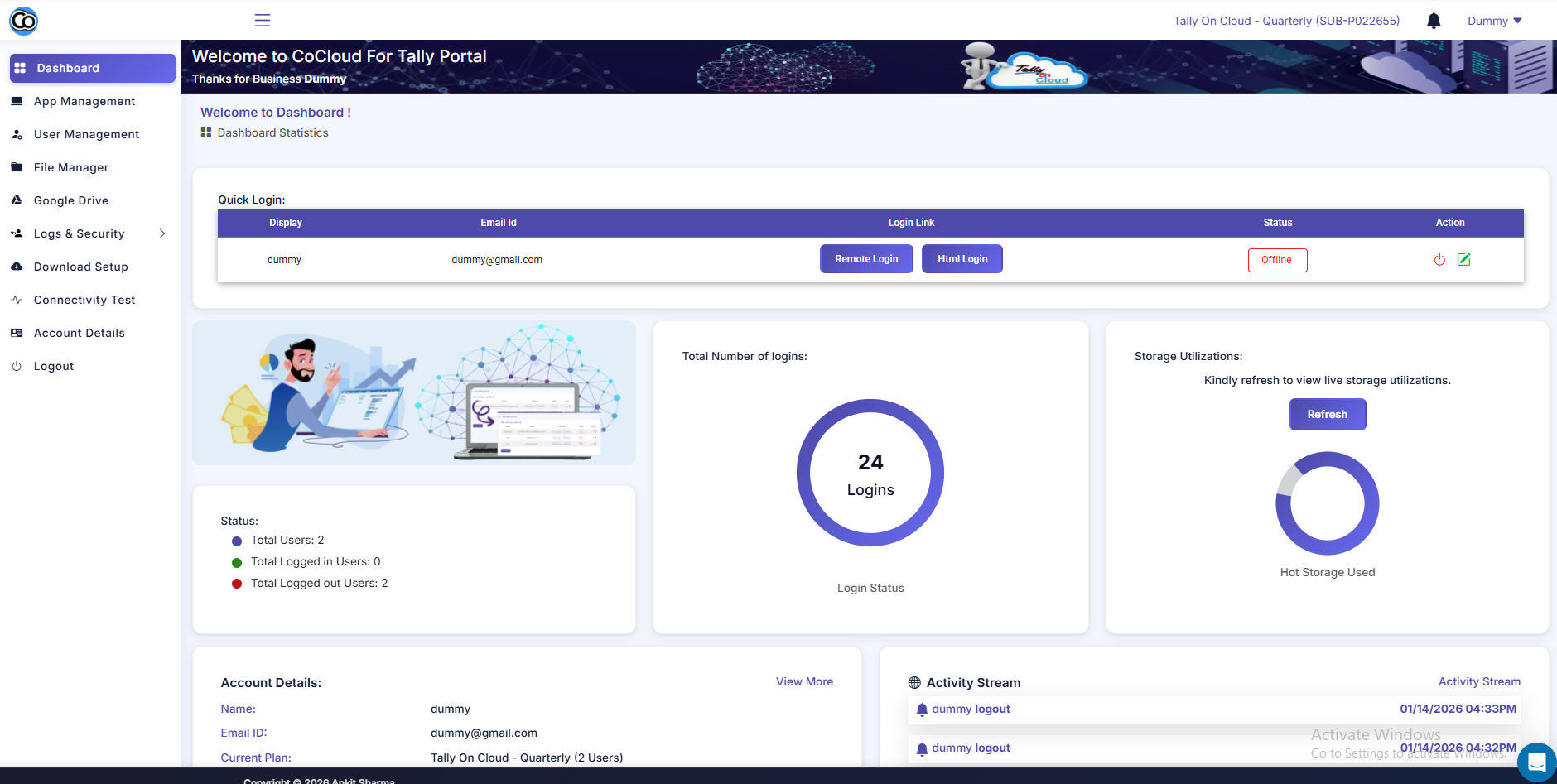Image resolution: width=1557 pixels, height=784 pixels.
Task: Click the 24 Logins donut chart
Action: [x=870, y=473]
